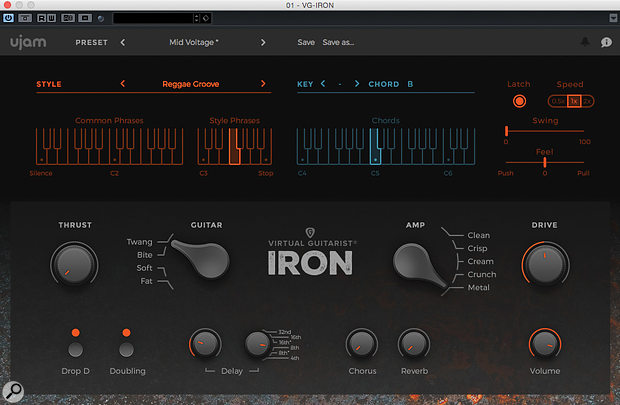This screenshot has height=405, width=620.
Task: Set Speed to 1x
Action: click(x=574, y=101)
